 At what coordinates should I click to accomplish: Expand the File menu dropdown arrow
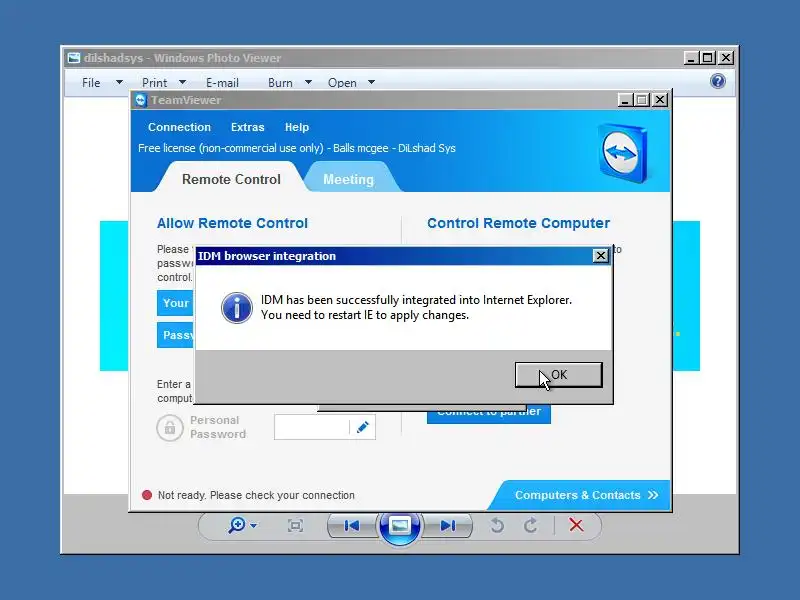coord(119,82)
